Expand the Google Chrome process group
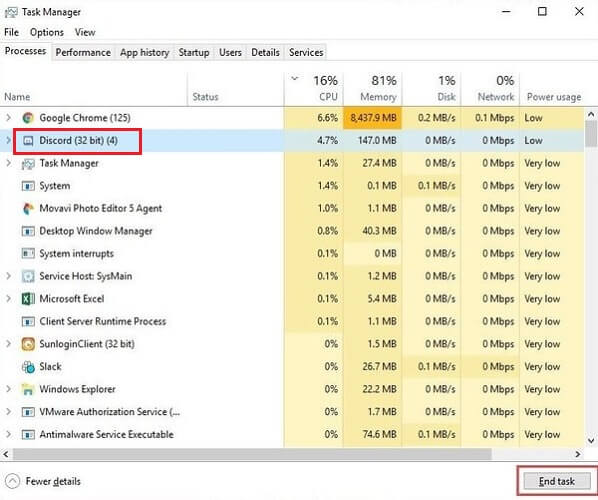The image size is (598, 500). (8, 118)
